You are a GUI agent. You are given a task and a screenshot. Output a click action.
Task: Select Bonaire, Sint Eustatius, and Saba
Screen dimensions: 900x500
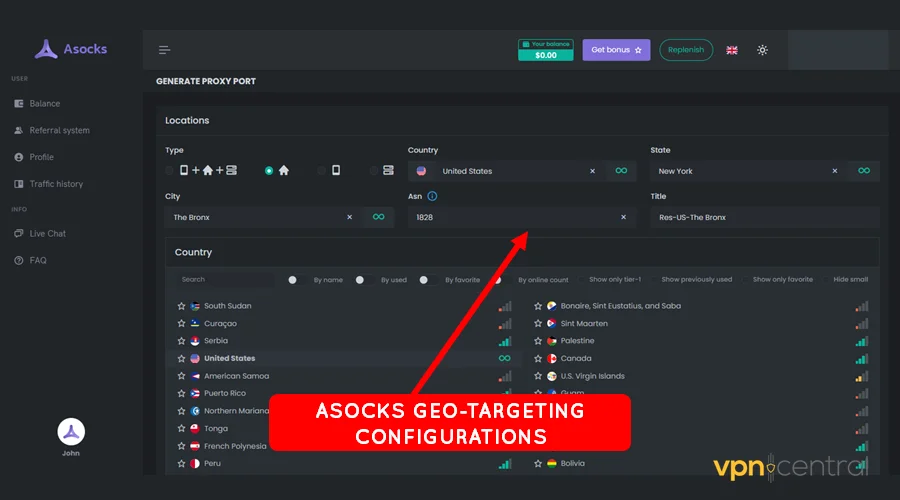[620, 306]
